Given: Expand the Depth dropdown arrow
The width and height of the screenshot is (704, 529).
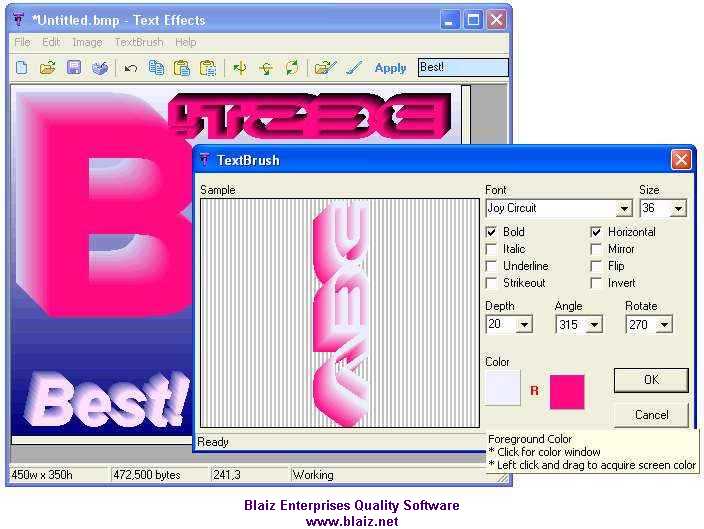Looking at the screenshot, I should pos(524,324).
